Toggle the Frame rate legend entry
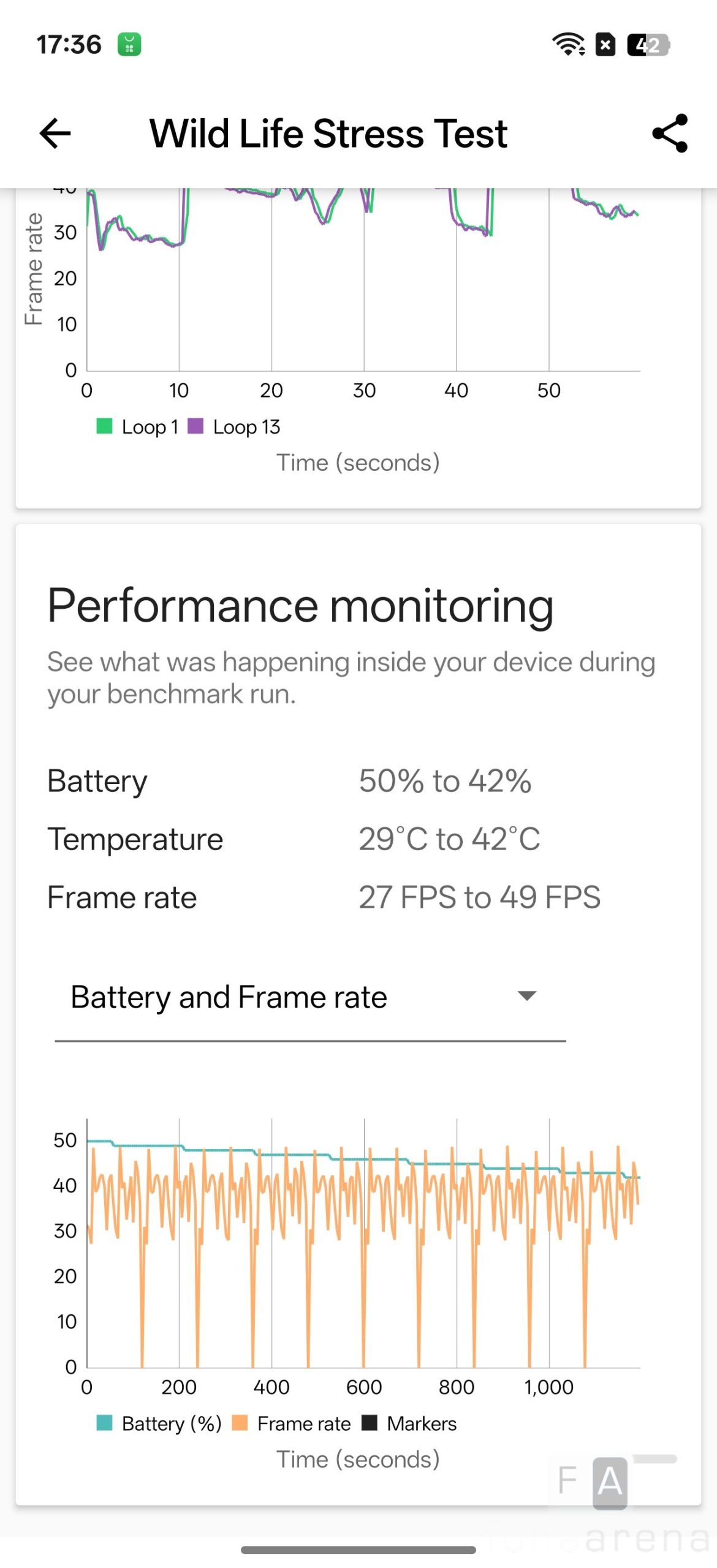The height and width of the screenshot is (1568, 717). (x=292, y=1423)
